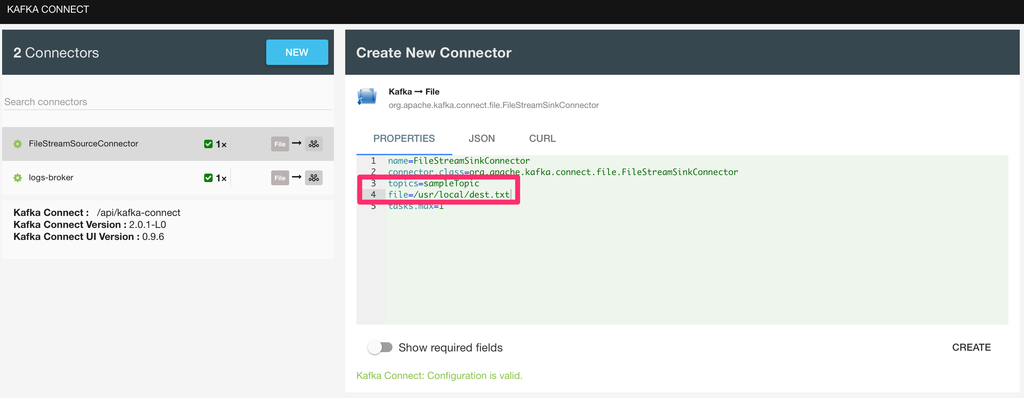
Task: Click File badge in logs-broker row
Action: pyautogui.click(x=280, y=177)
